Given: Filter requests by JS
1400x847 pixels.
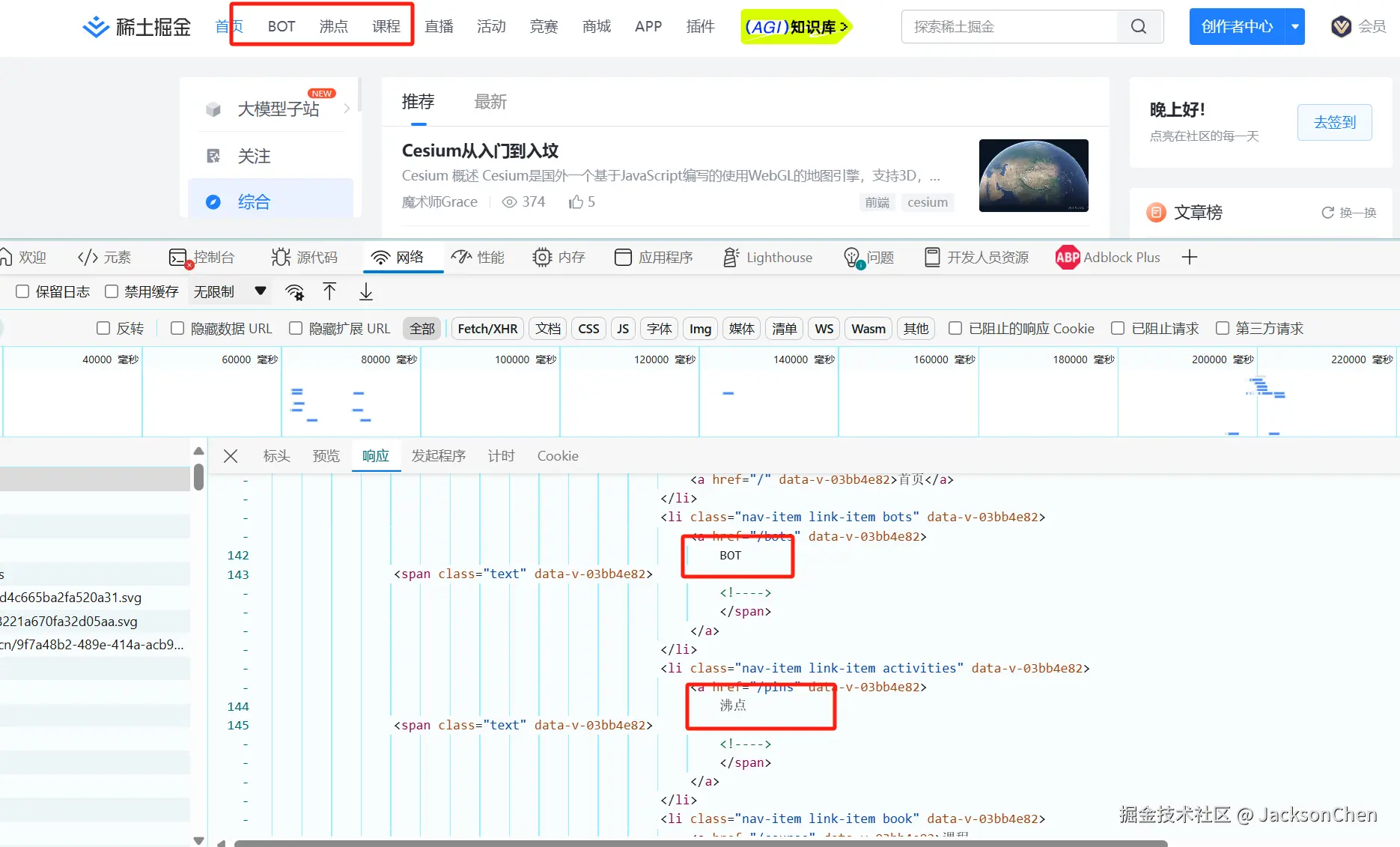Looking at the screenshot, I should click(623, 329).
